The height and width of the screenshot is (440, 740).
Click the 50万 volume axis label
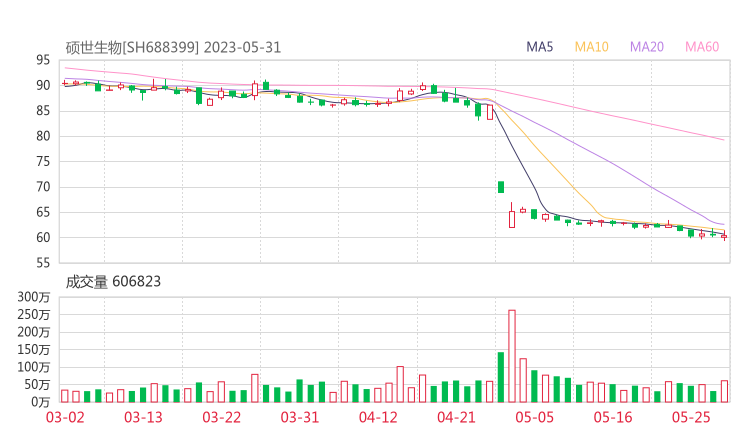click(37, 384)
